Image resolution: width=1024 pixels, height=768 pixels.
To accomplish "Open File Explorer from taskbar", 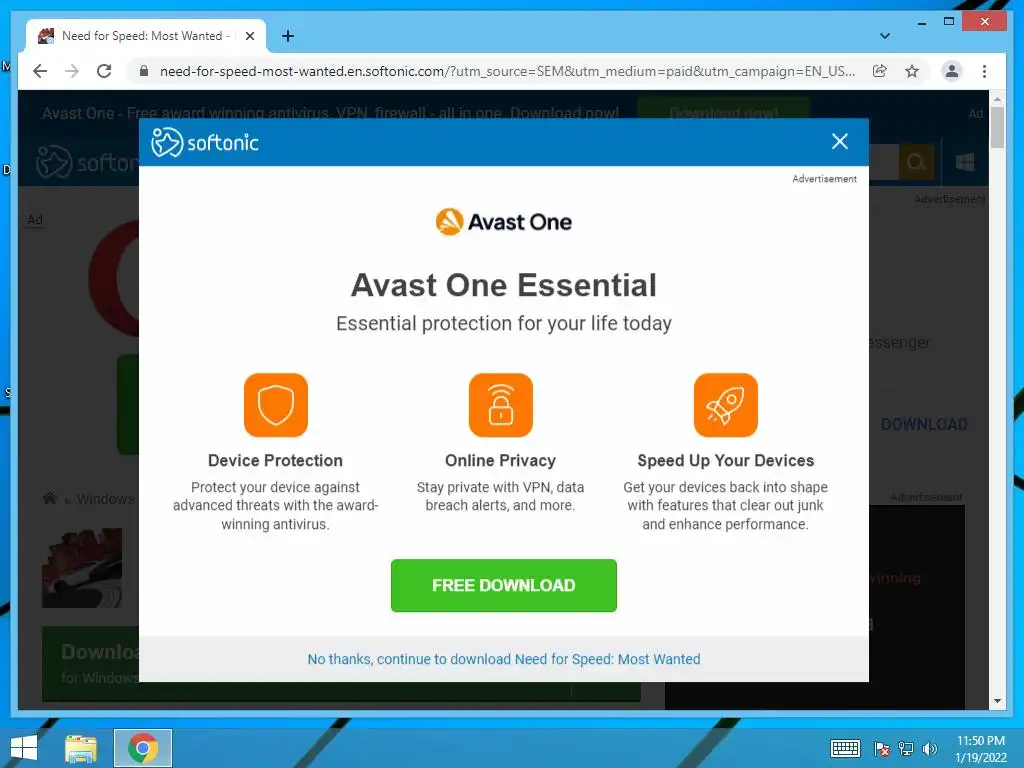I will point(81,748).
